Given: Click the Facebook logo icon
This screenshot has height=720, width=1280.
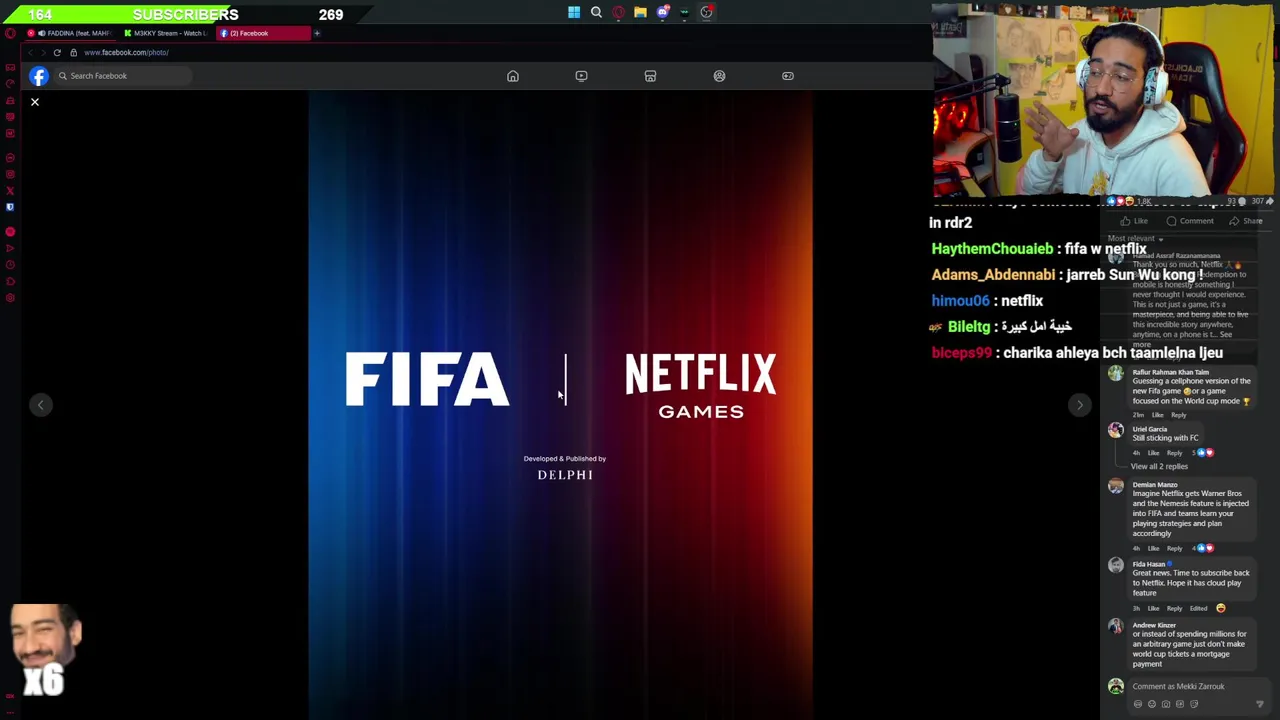Looking at the screenshot, I should (38, 76).
